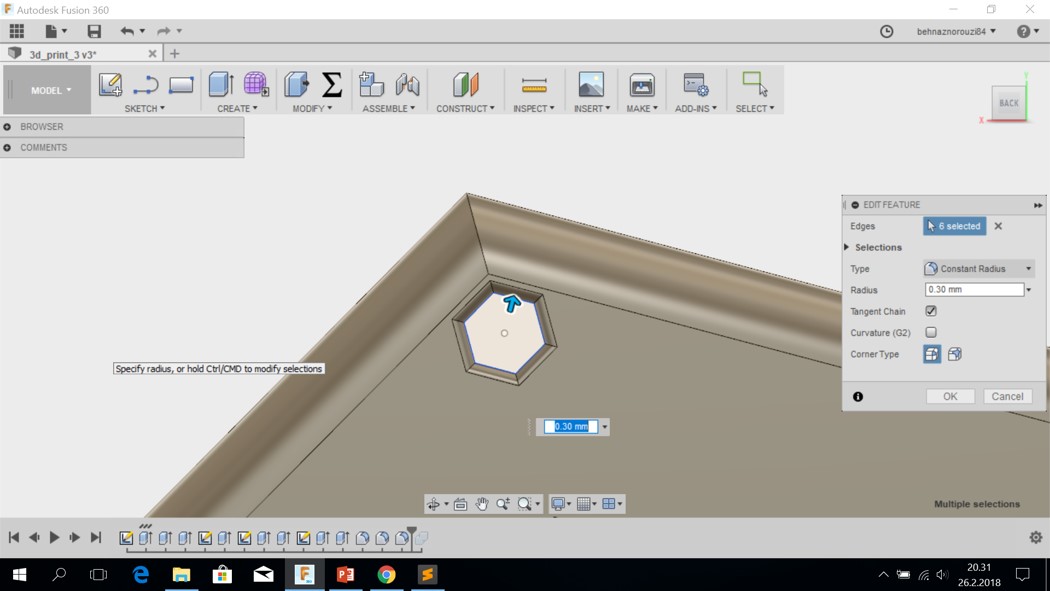Add a new design tab

(174, 54)
